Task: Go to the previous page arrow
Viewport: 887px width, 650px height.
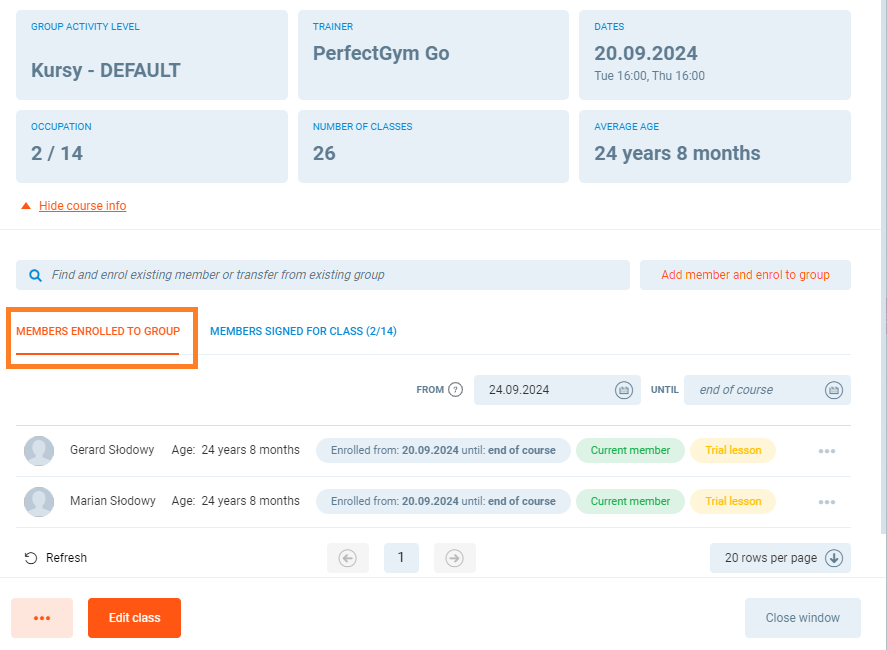Action: [x=348, y=558]
